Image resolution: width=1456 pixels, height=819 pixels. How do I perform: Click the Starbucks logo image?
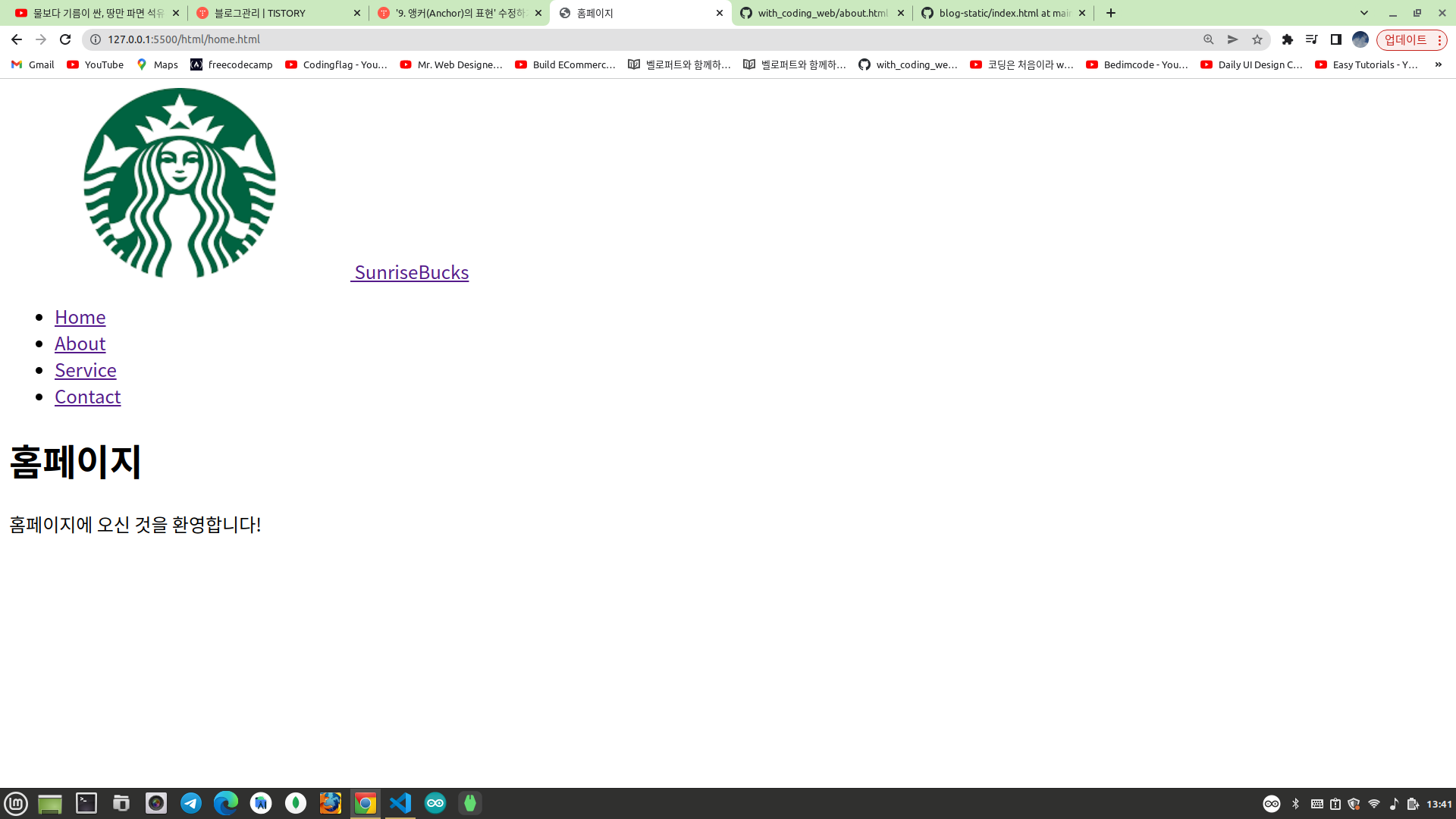click(x=180, y=183)
